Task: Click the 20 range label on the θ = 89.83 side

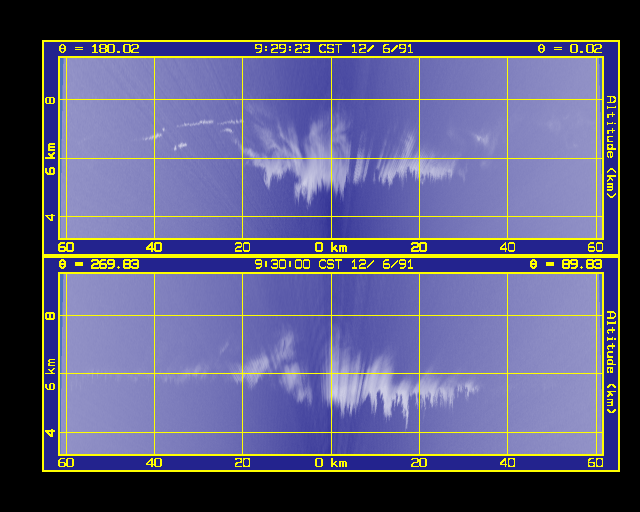Action: pos(419,463)
